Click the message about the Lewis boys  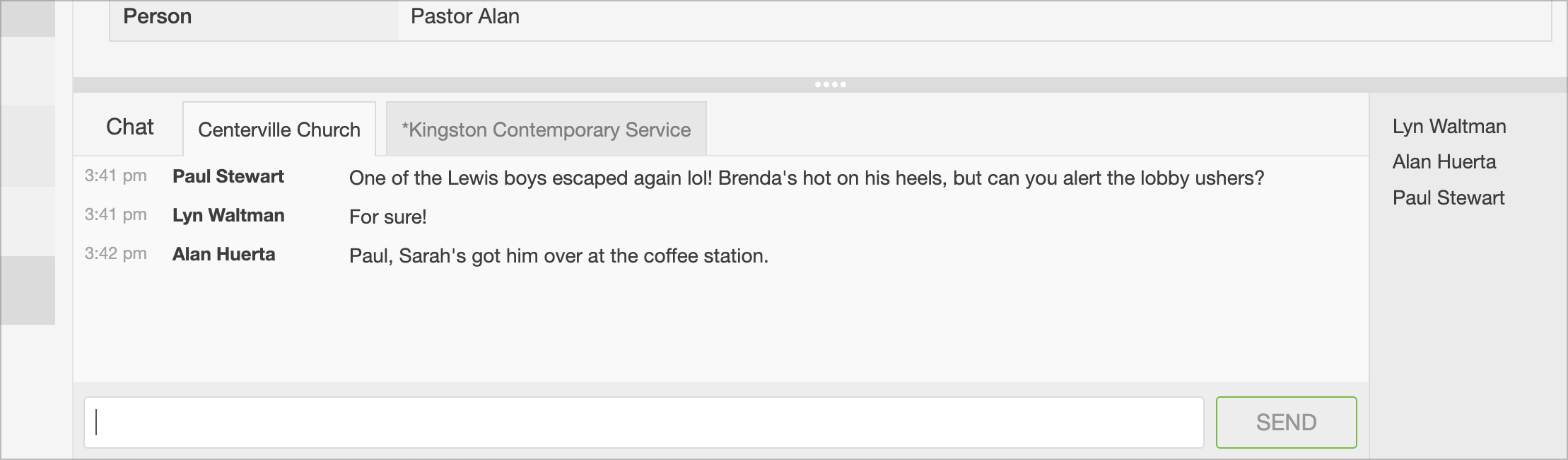click(806, 178)
